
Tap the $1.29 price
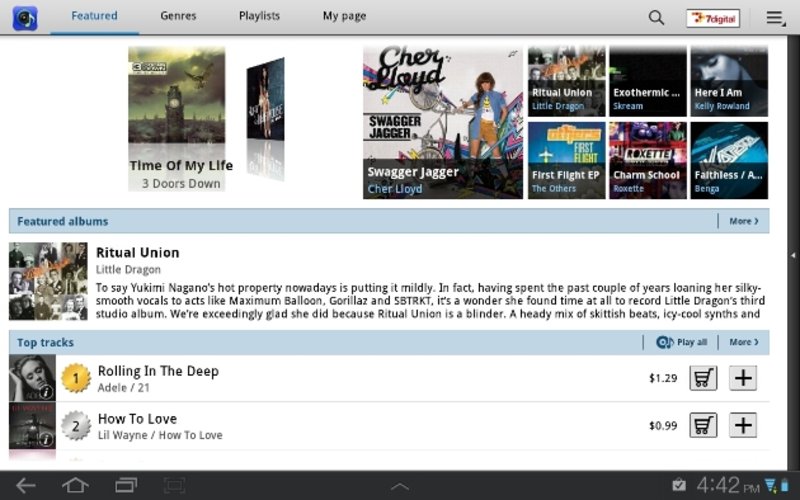(663, 378)
